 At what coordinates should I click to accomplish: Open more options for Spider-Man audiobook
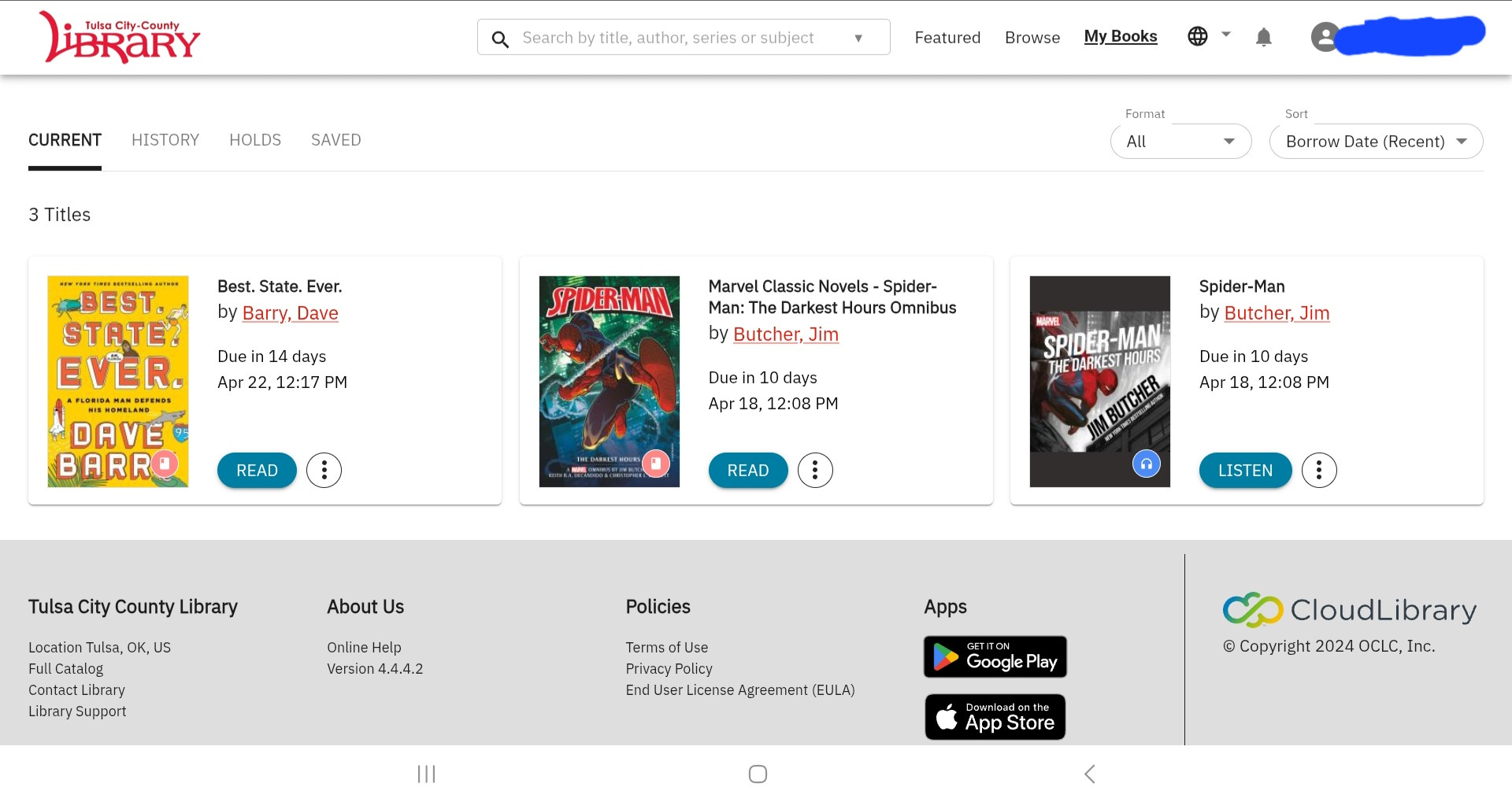[x=1319, y=471]
